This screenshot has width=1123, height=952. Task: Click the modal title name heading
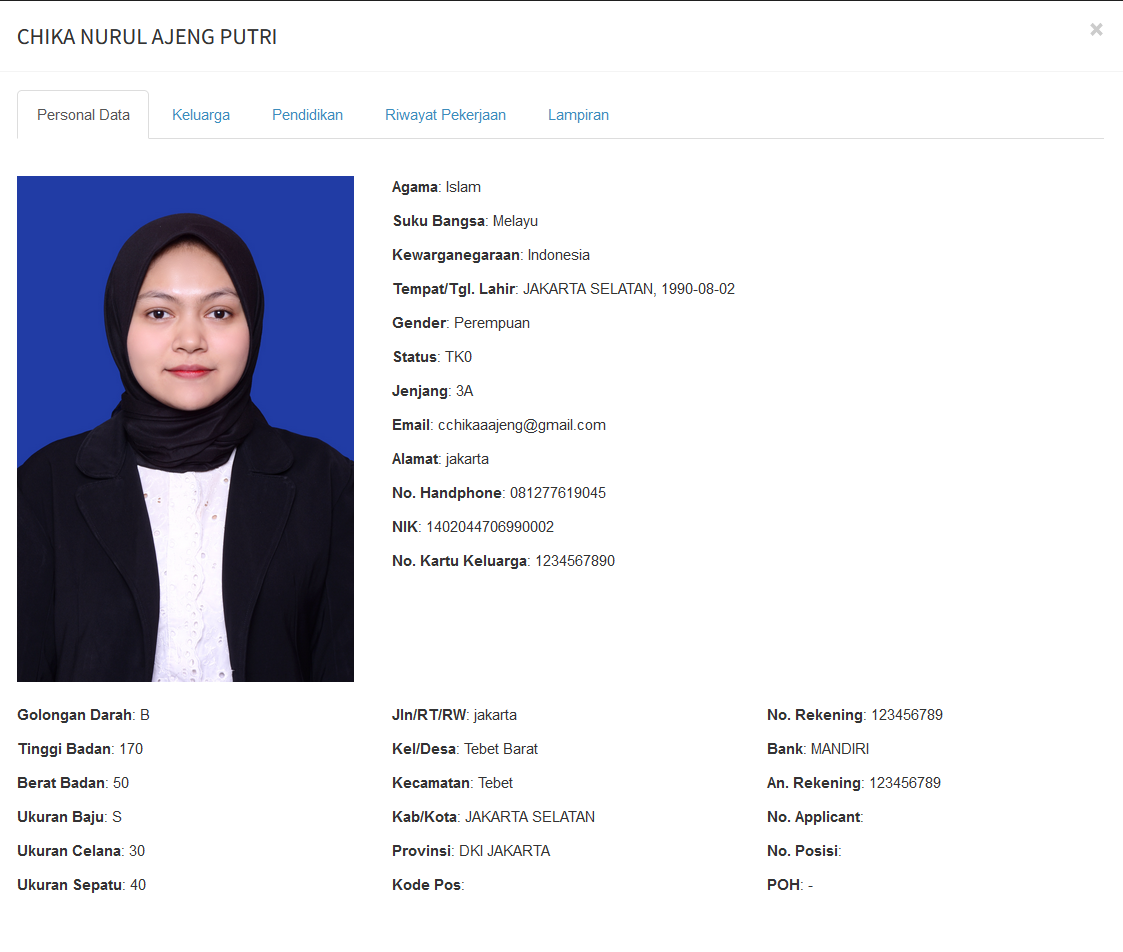point(147,37)
